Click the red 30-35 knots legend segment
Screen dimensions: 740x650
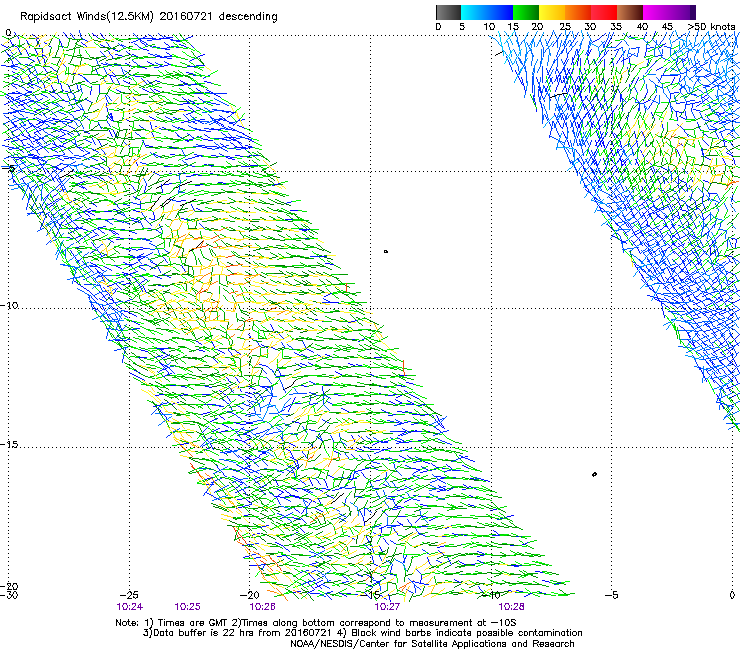coord(604,12)
